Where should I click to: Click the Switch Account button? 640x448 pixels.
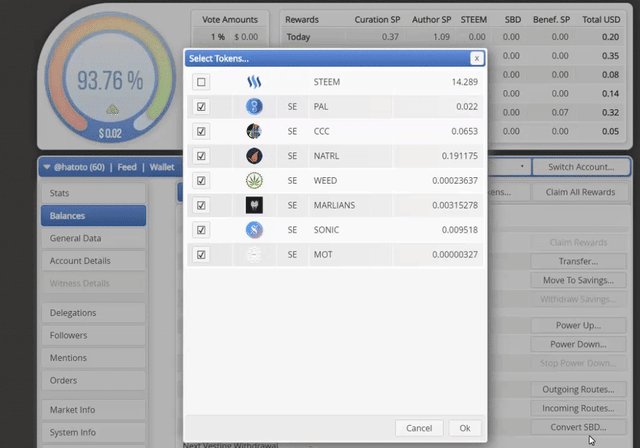(x=581, y=167)
